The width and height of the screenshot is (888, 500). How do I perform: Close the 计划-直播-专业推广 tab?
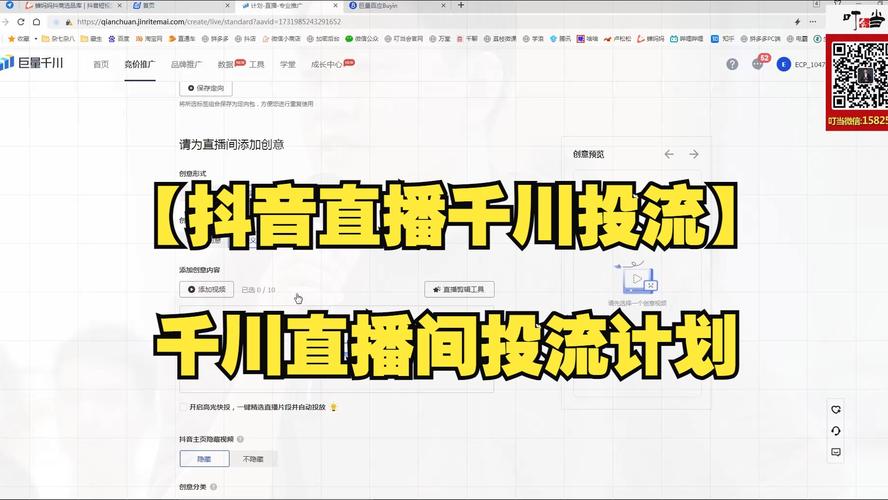(x=335, y=5)
